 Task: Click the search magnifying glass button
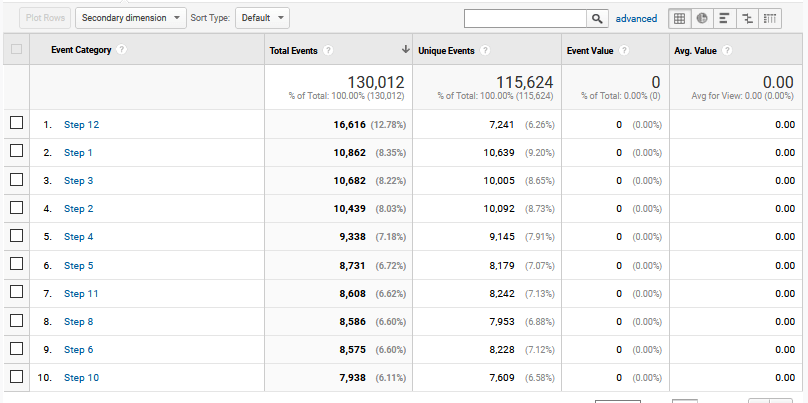597,18
